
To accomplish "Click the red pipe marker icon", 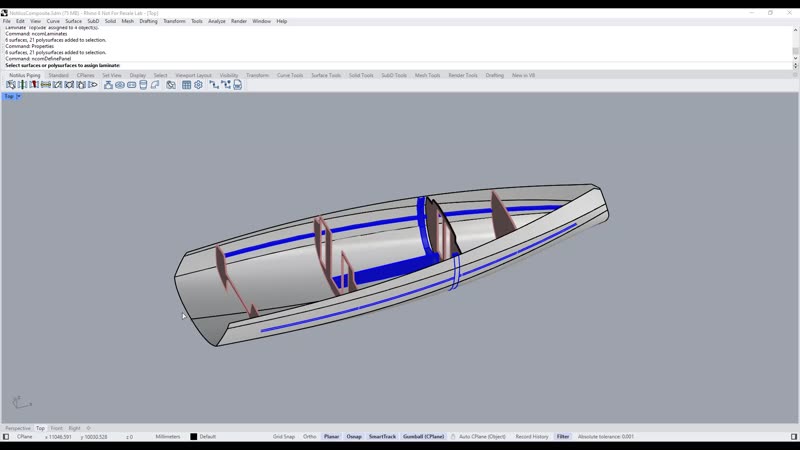I will pos(34,85).
